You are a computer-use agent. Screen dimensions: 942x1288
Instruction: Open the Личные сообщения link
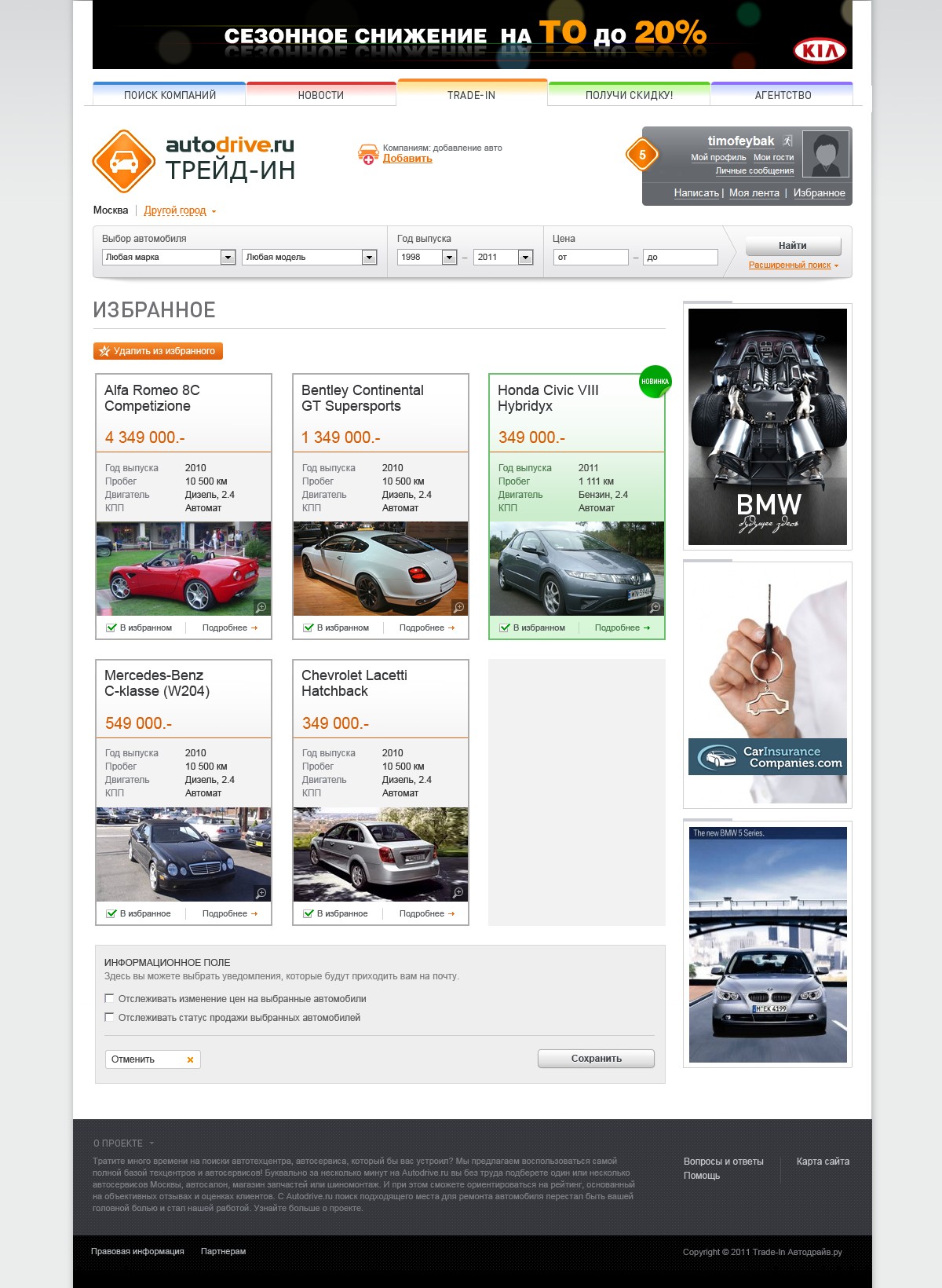(x=754, y=170)
